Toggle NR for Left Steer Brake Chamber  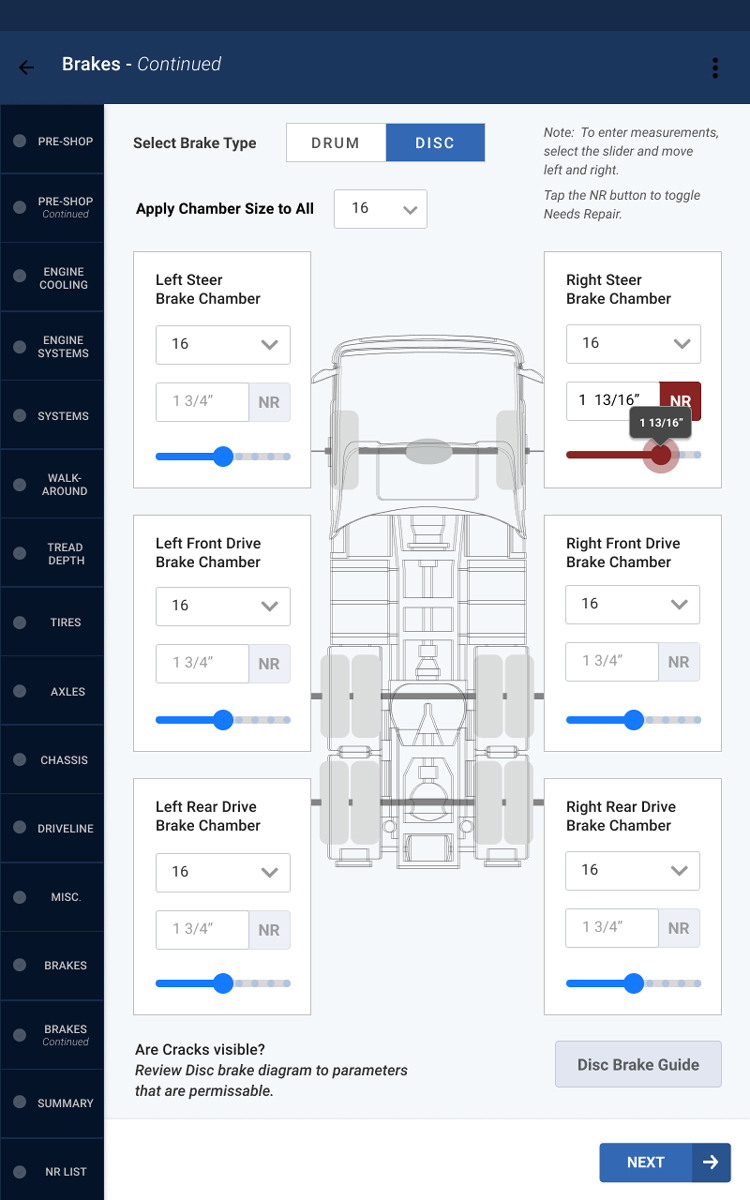[x=269, y=402]
